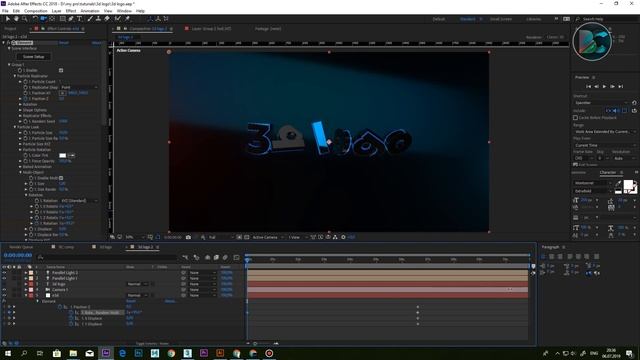Image resolution: width=640 pixels, height=360 pixels.
Task: Switch to the Render Queue tab
Action: coord(21,247)
